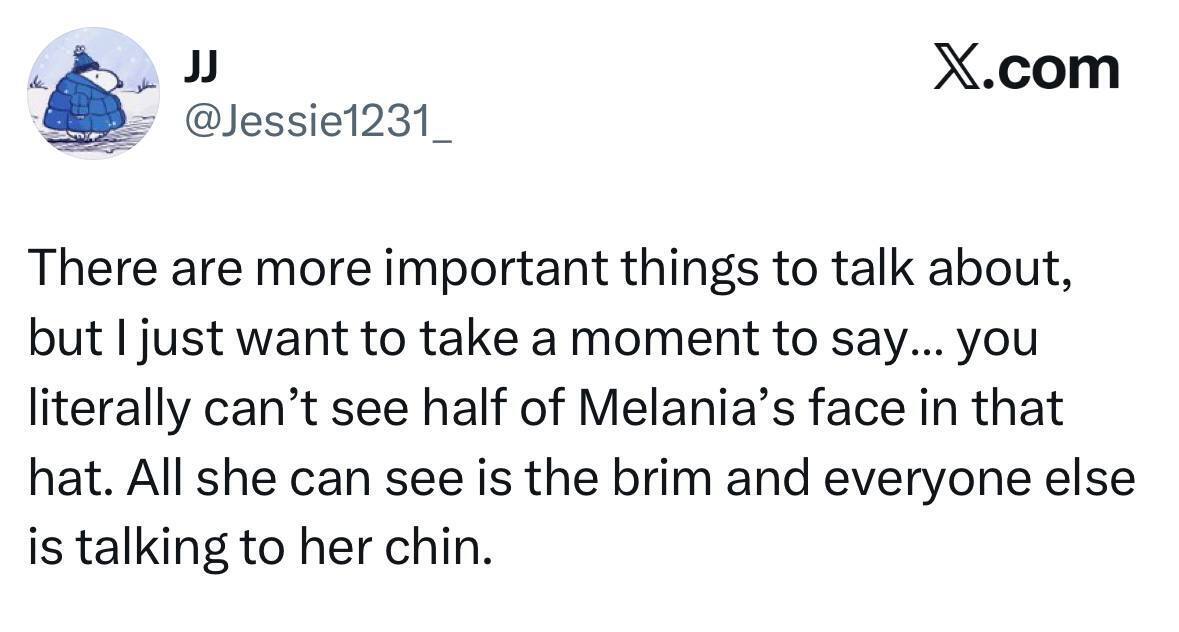This screenshot has width=1179, height=632.
Task: Click the X logo icon
Action: coord(957,69)
